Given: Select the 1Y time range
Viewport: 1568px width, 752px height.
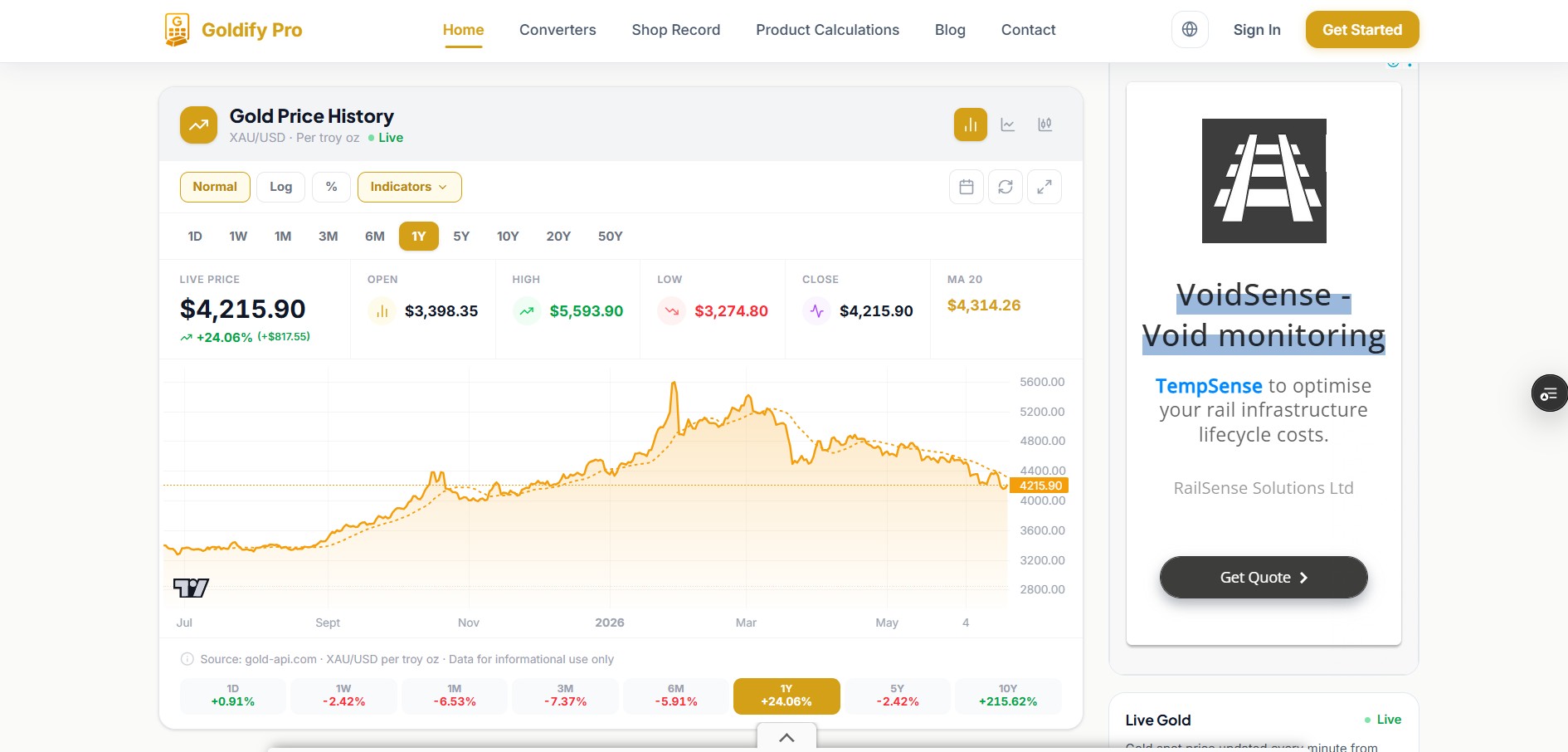Looking at the screenshot, I should click(x=419, y=237).
